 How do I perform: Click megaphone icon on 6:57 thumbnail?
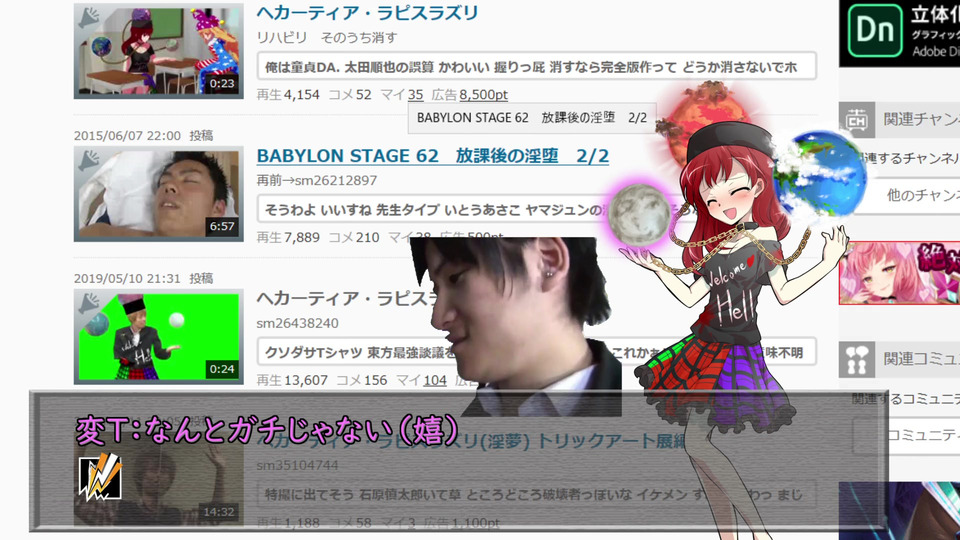point(89,160)
